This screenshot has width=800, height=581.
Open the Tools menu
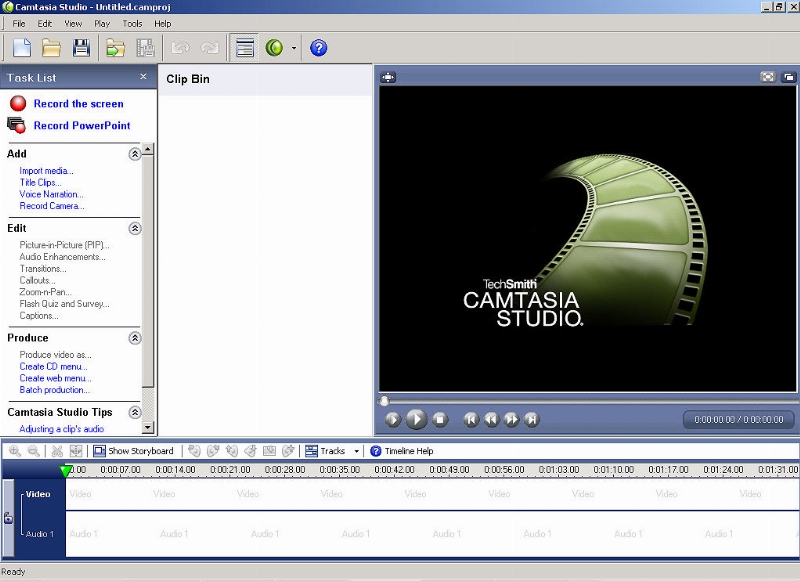[x=132, y=23]
